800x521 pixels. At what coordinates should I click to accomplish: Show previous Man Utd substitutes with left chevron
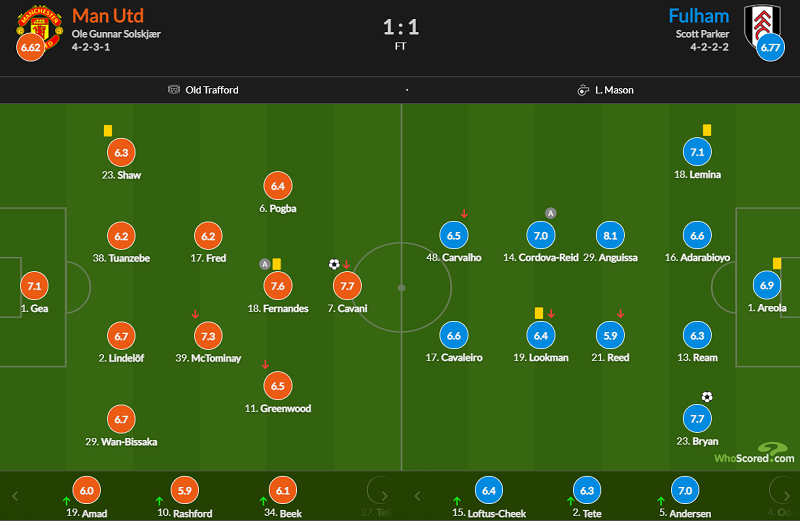pyautogui.click(x=15, y=496)
